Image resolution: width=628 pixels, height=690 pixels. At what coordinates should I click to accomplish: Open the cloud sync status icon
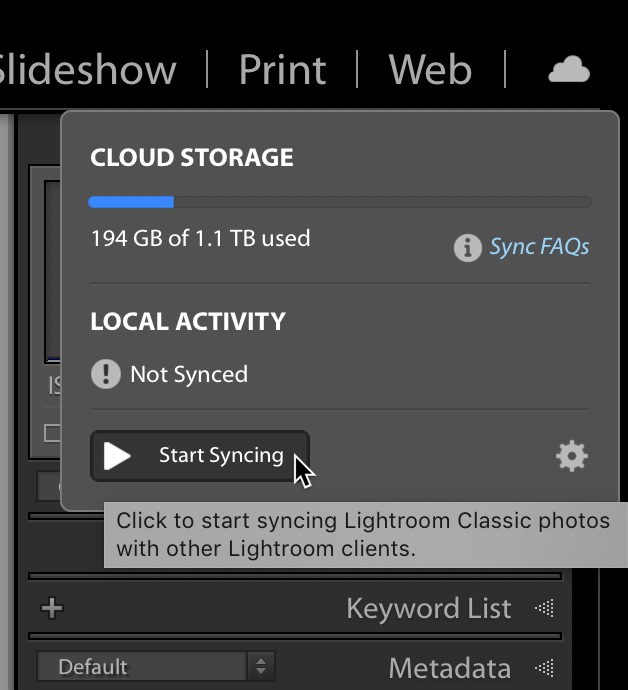click(569, 69)
